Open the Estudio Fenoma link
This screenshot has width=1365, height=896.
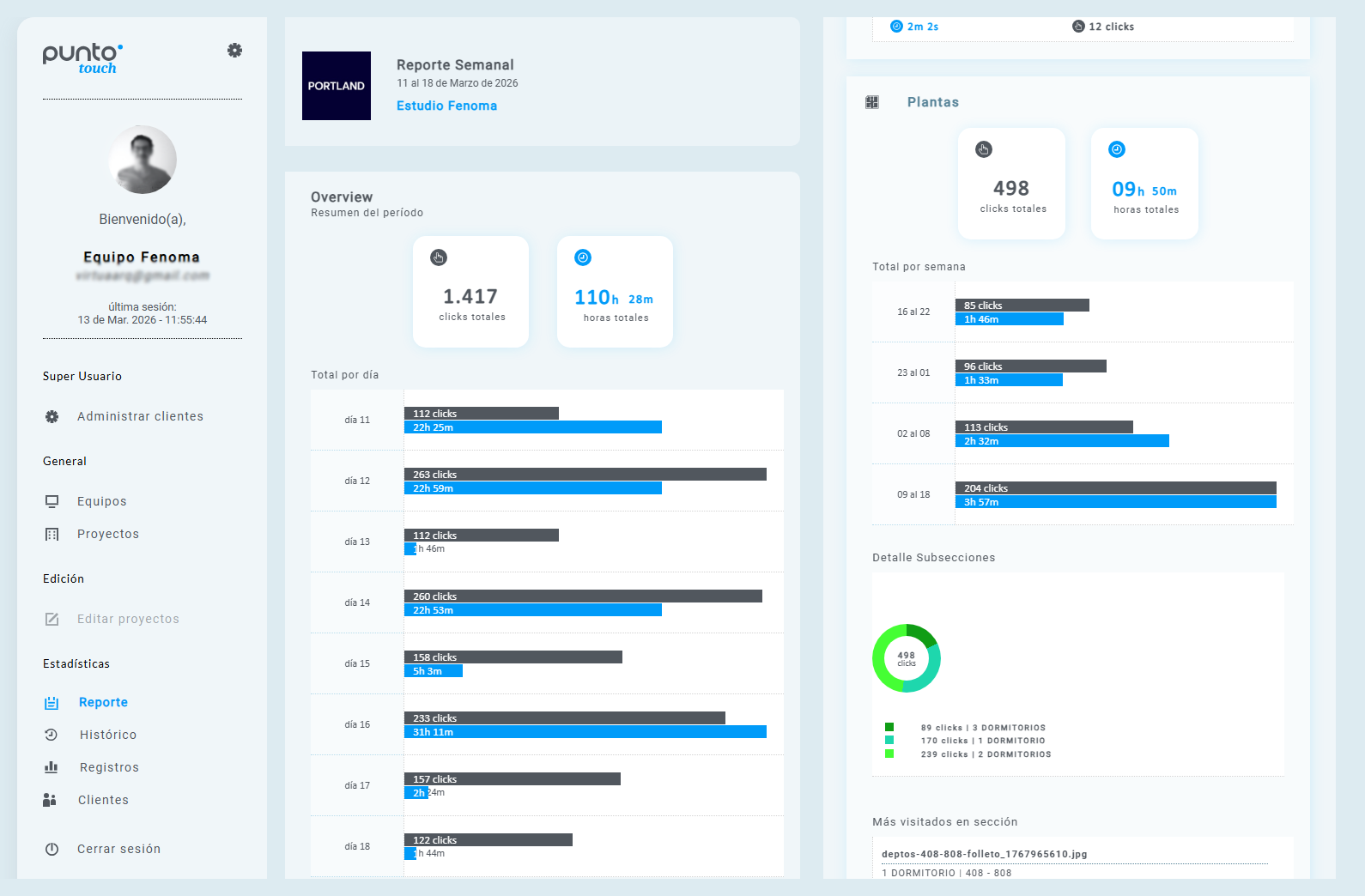(x=446, y=106)
